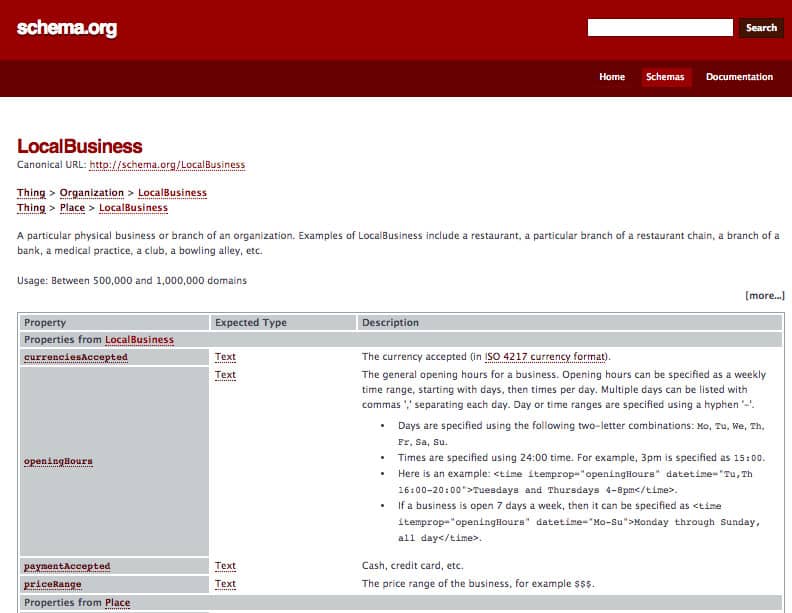792x613 pixels.
Task: Open the openingHours property link
Action: pyautogui.click(x=58, y=461)
